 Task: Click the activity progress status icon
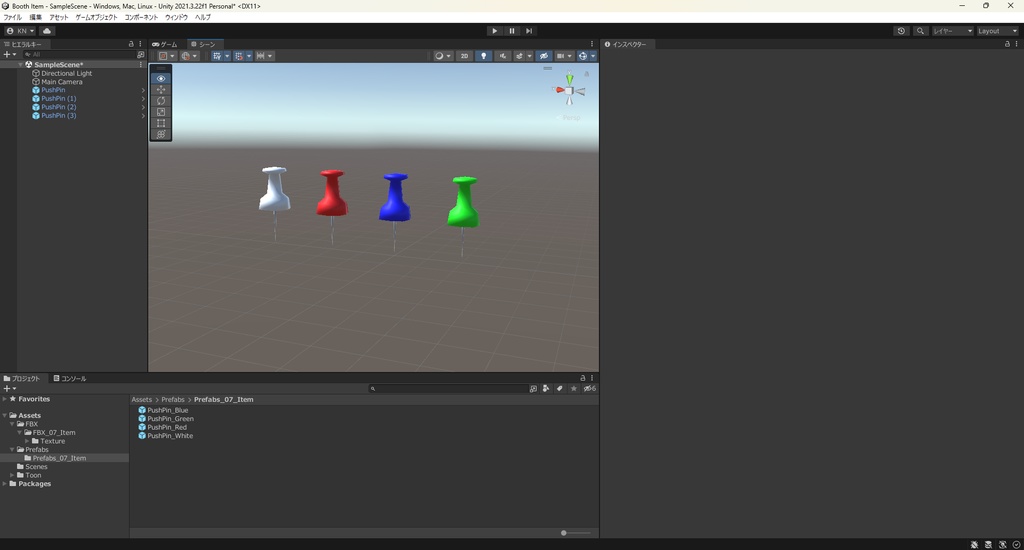point(1016,545)
